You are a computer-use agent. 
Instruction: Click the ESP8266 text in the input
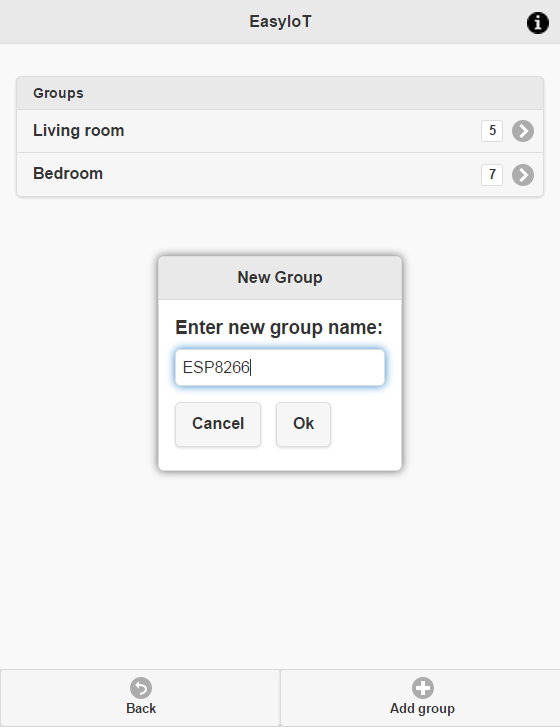click(216, 368)
